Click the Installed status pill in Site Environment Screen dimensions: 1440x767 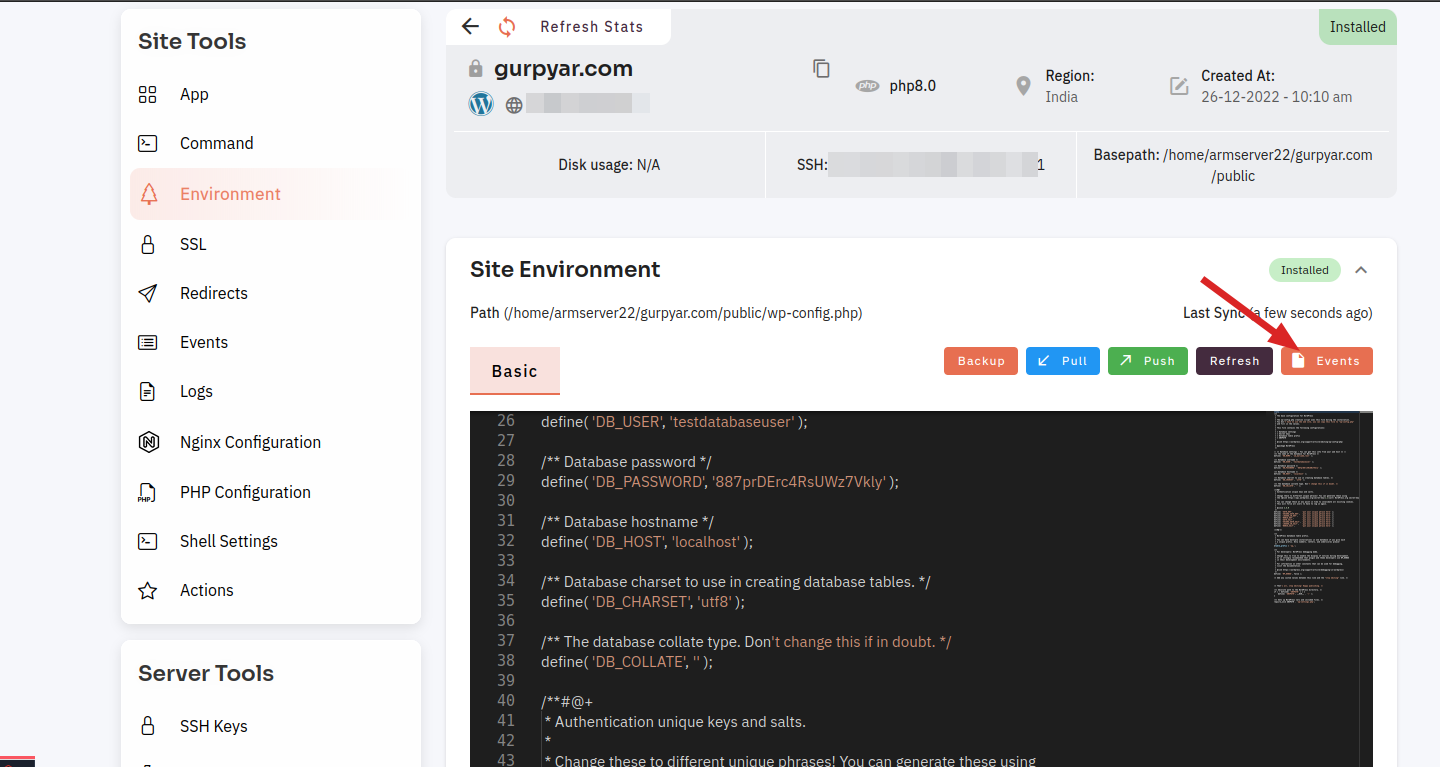(x=1305, y=270)
